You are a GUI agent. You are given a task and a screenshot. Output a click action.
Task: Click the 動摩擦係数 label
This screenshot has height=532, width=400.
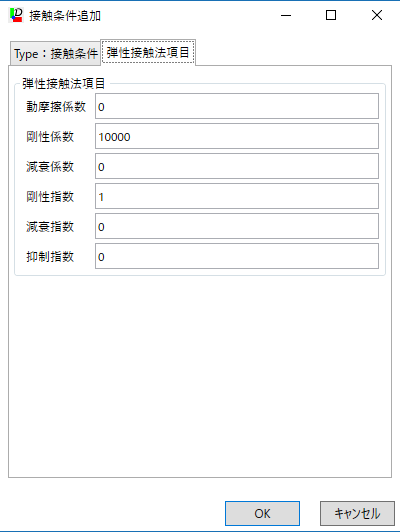(56, 107)
